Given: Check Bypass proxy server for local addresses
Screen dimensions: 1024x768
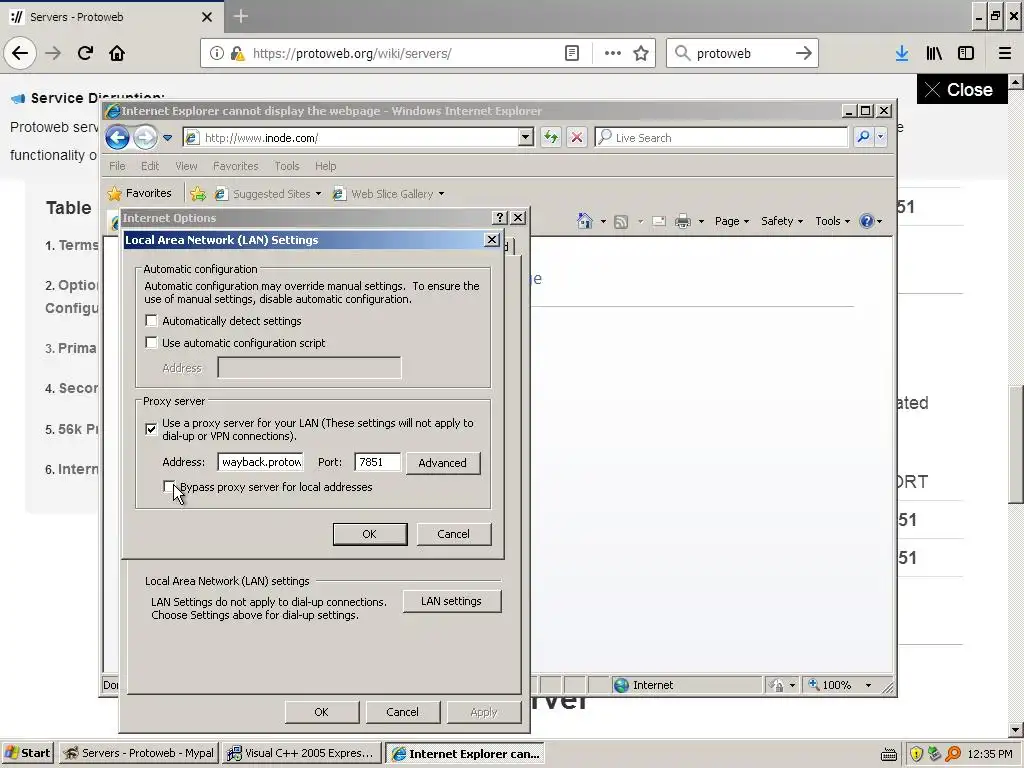Looking at the screenshot, I should pyautogui.click(x=168, y=487).
